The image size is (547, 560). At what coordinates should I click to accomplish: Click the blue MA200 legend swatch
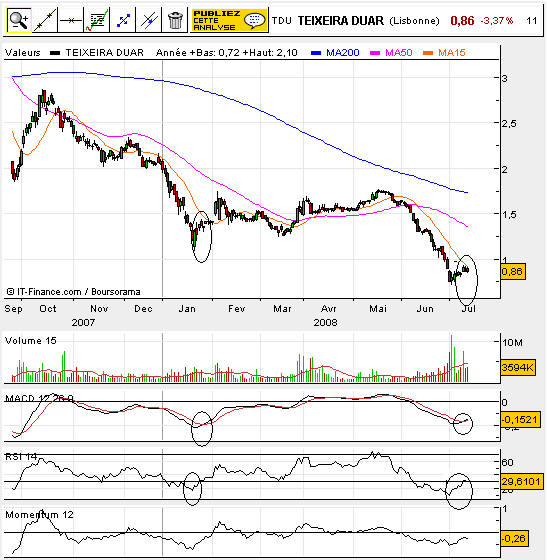(316, 53)
